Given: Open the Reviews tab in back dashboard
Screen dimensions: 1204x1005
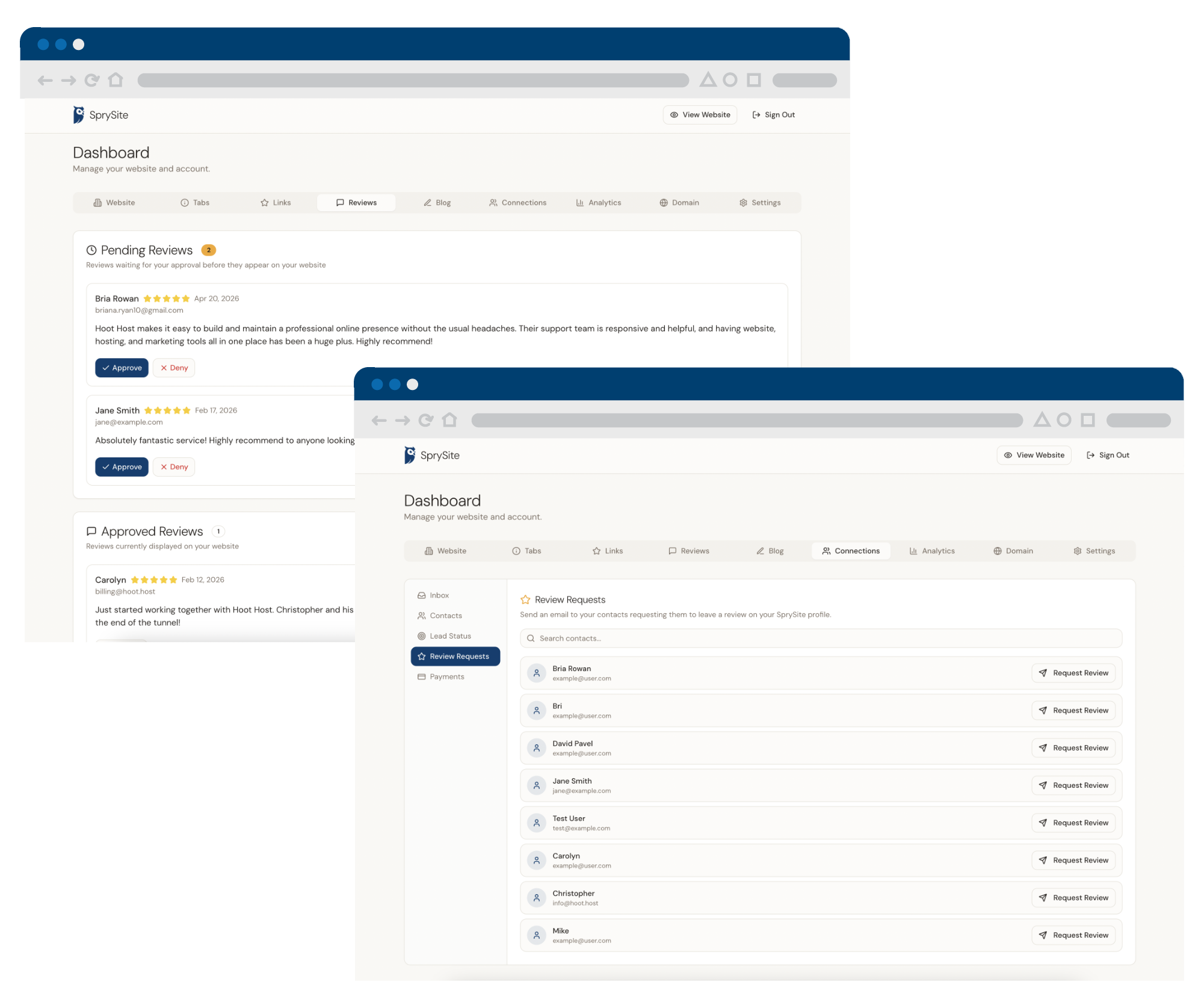Looking at the screenshot, I should point(356,203).
